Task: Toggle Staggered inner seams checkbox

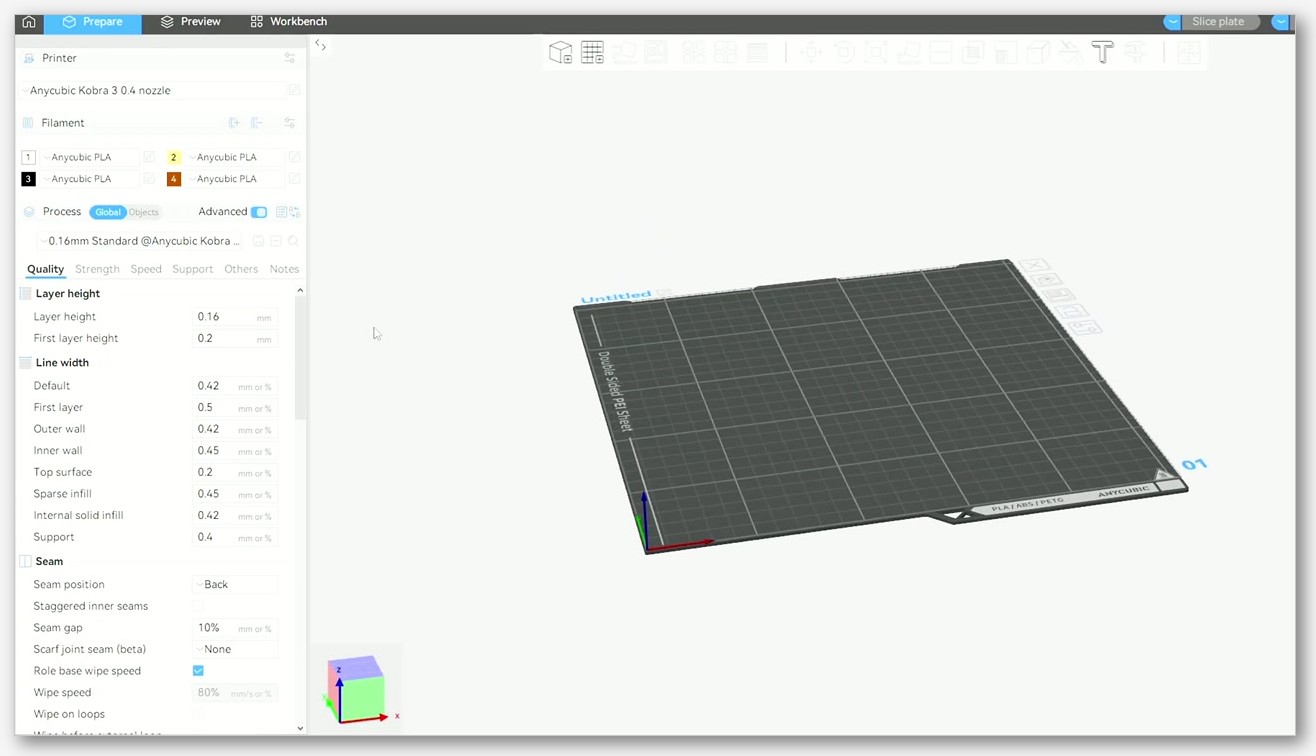Action: tap(198, 606)
